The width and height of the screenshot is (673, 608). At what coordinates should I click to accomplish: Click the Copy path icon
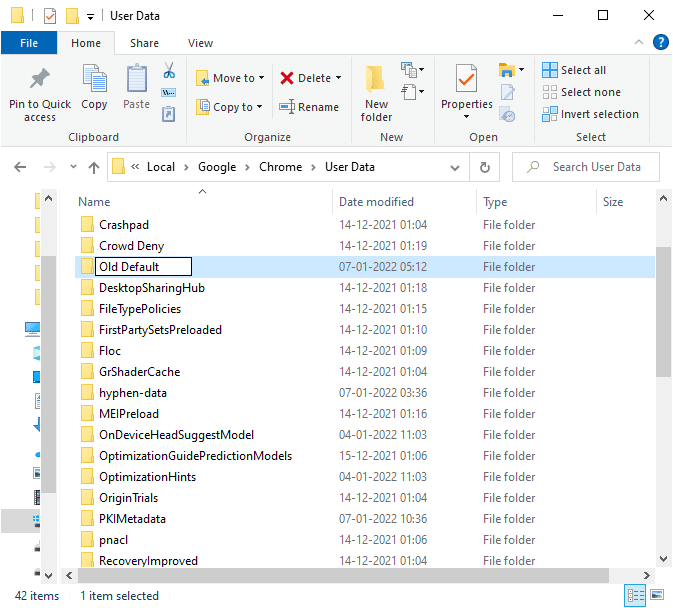[169, 93]
